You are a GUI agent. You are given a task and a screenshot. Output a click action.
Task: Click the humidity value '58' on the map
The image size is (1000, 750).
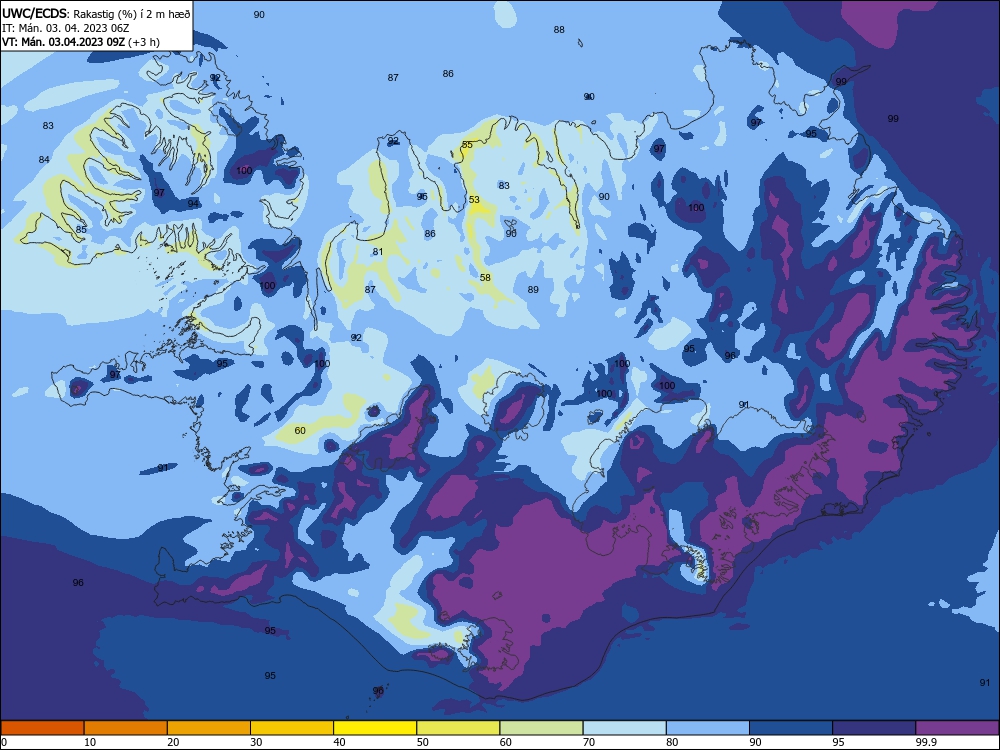[x=485, y=277]
